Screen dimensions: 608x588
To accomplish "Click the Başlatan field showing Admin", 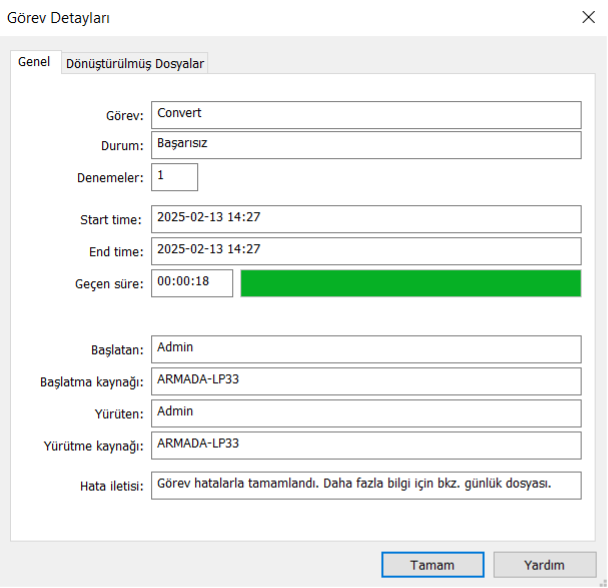I will tap(366, 349).
